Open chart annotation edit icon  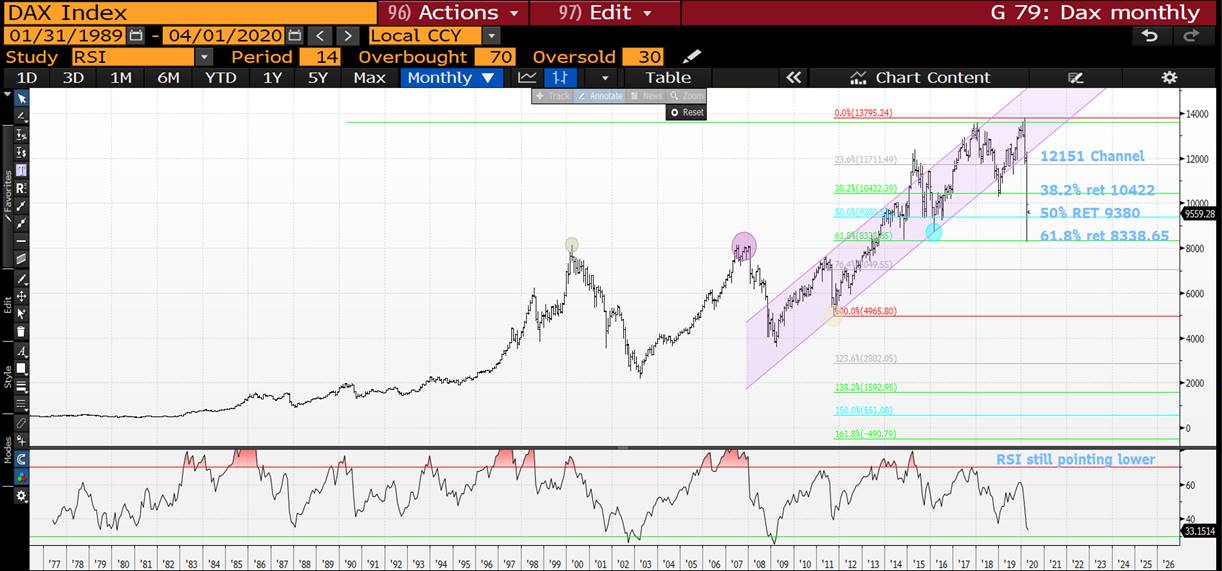1076,77
